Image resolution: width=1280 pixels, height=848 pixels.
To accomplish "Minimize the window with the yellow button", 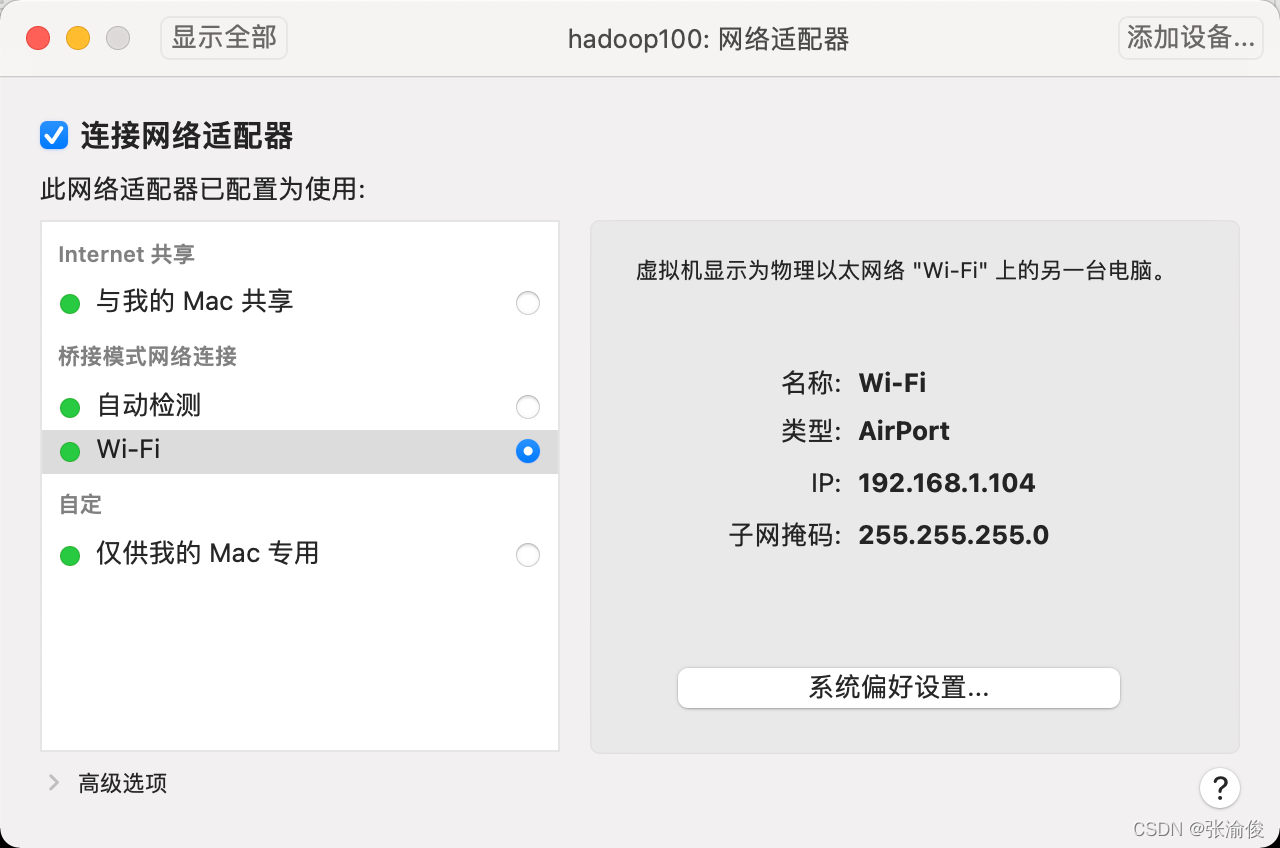I will coord(78,38).
